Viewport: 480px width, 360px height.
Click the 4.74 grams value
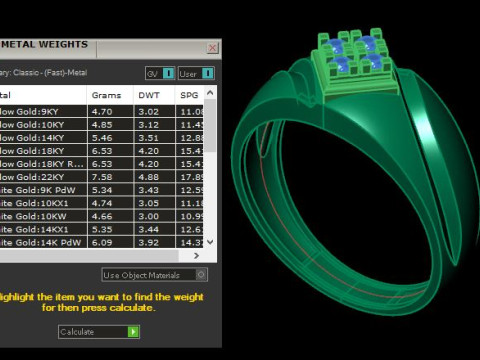pos(102,203)
